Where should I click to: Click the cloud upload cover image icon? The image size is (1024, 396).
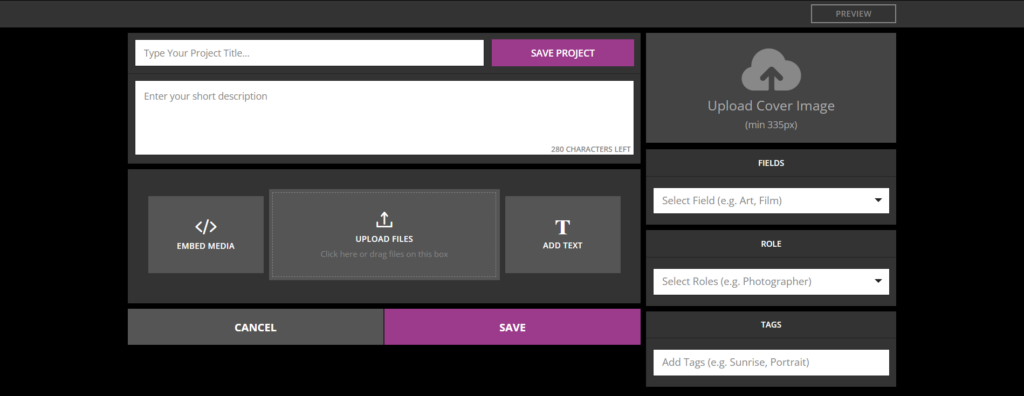click(x=771, y=70)
